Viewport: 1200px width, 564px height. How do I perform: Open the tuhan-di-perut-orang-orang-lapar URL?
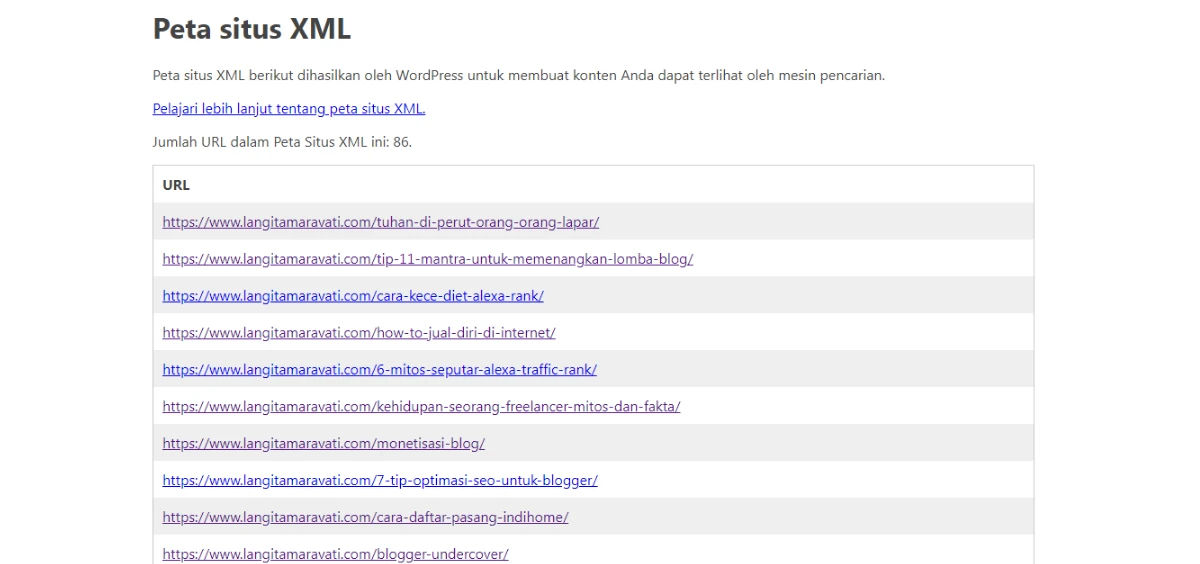coord(381,222)
